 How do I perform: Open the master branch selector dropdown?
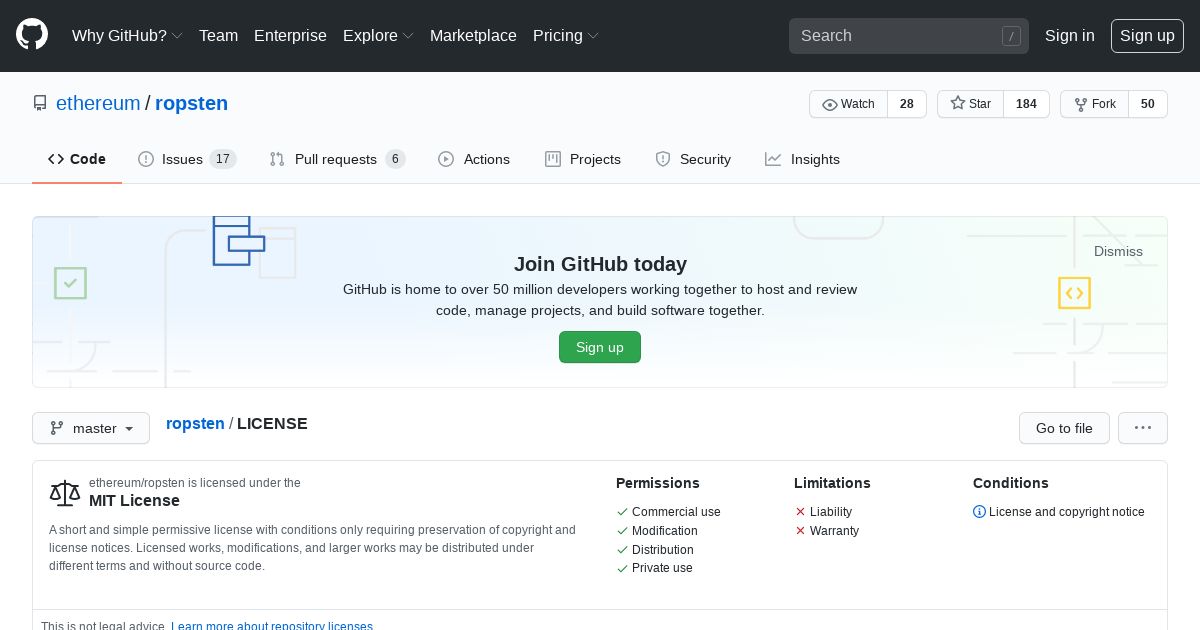[91, 428]
